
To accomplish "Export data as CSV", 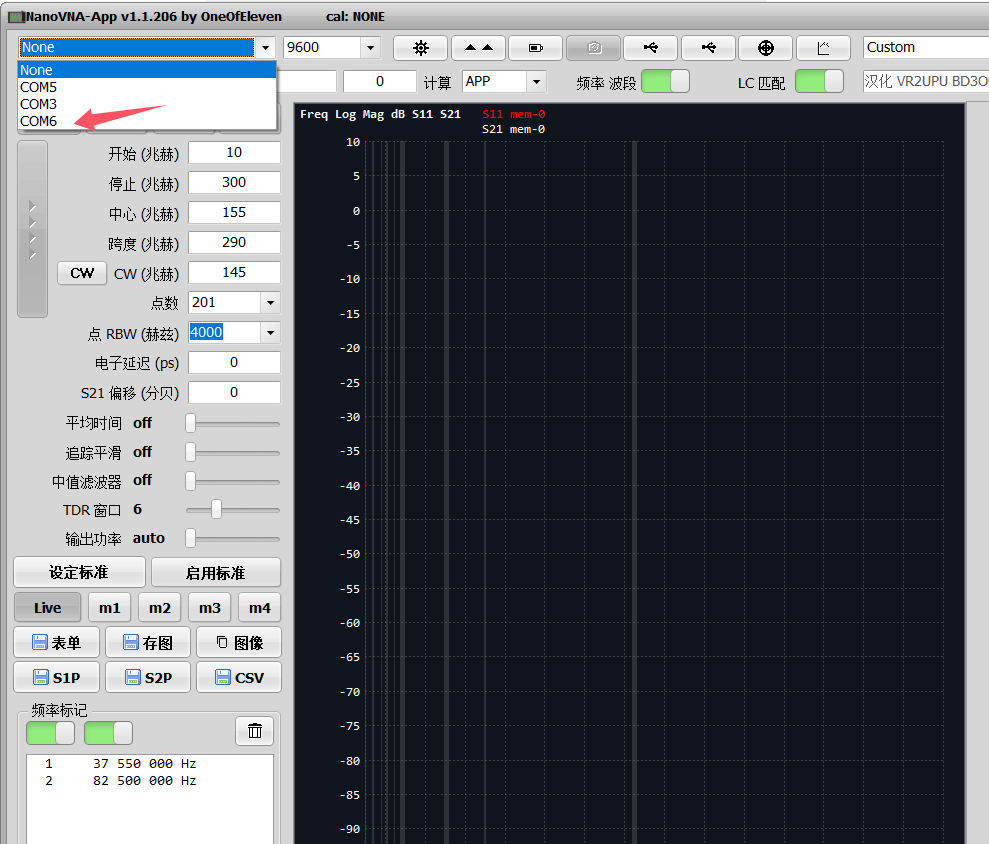I will click(x=239, y=677).
